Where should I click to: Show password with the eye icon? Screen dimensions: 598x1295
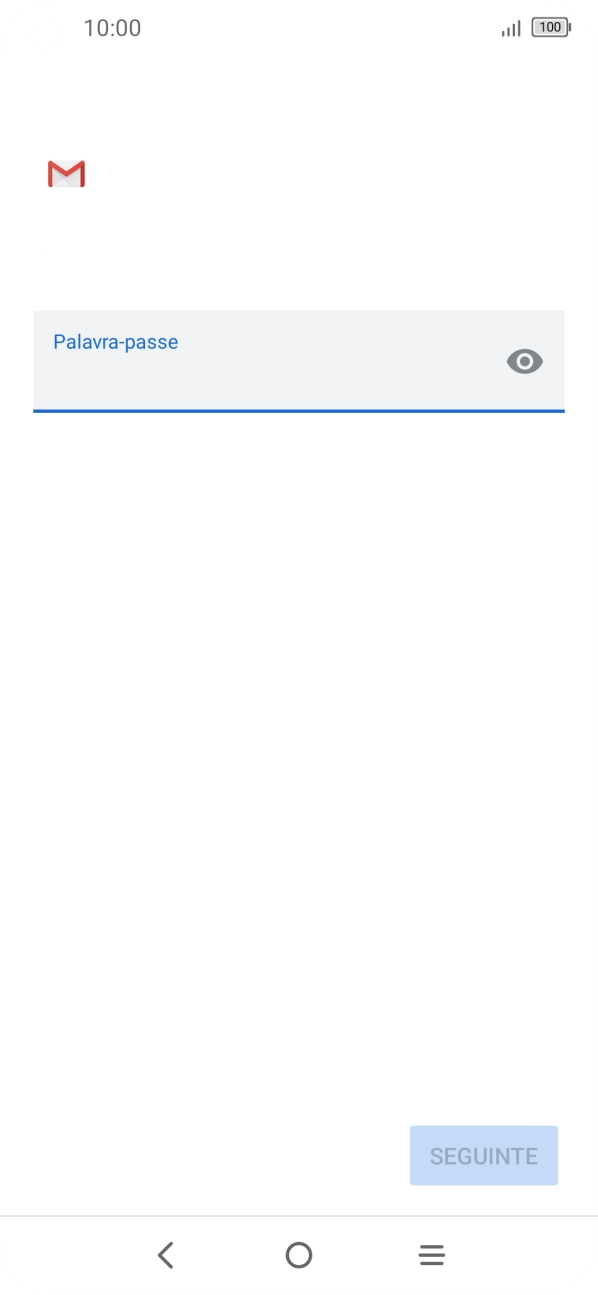point(525,361)
